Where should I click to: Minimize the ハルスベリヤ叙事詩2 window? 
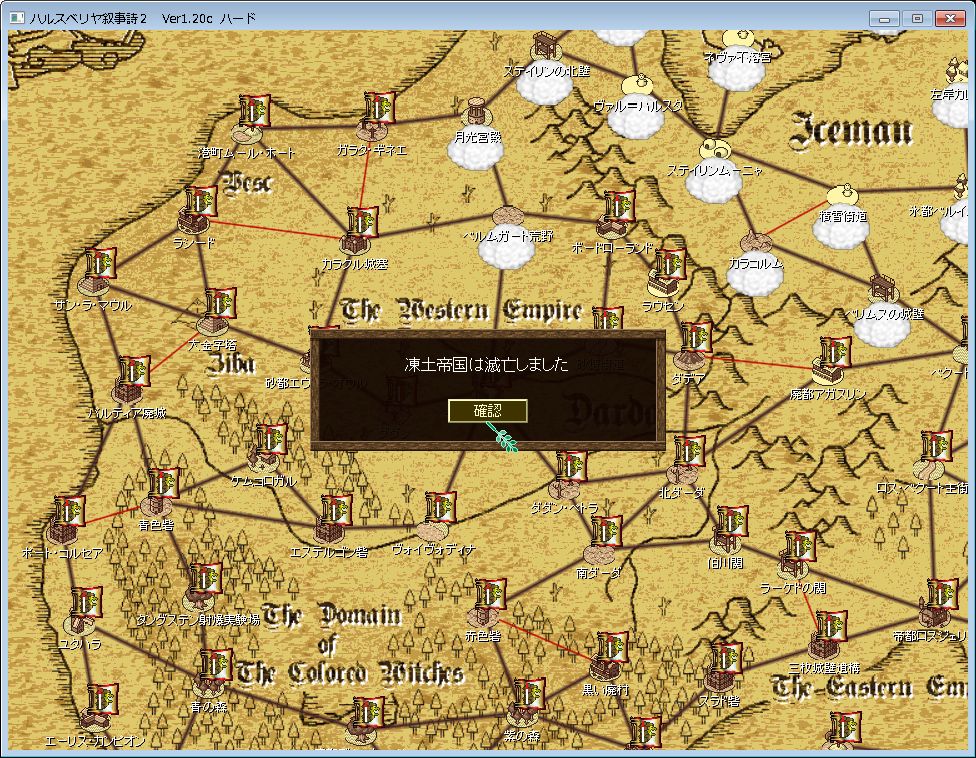pyautogui.click(x=884, y=18)
